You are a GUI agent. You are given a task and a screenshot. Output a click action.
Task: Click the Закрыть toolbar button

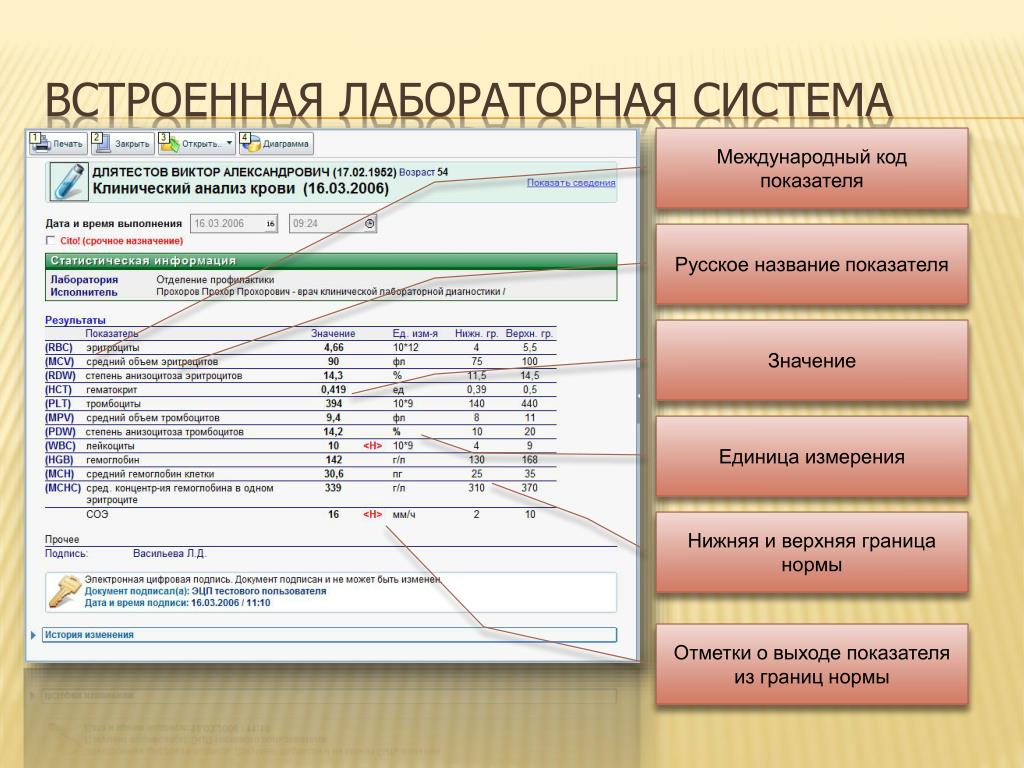tap(122, 143)
